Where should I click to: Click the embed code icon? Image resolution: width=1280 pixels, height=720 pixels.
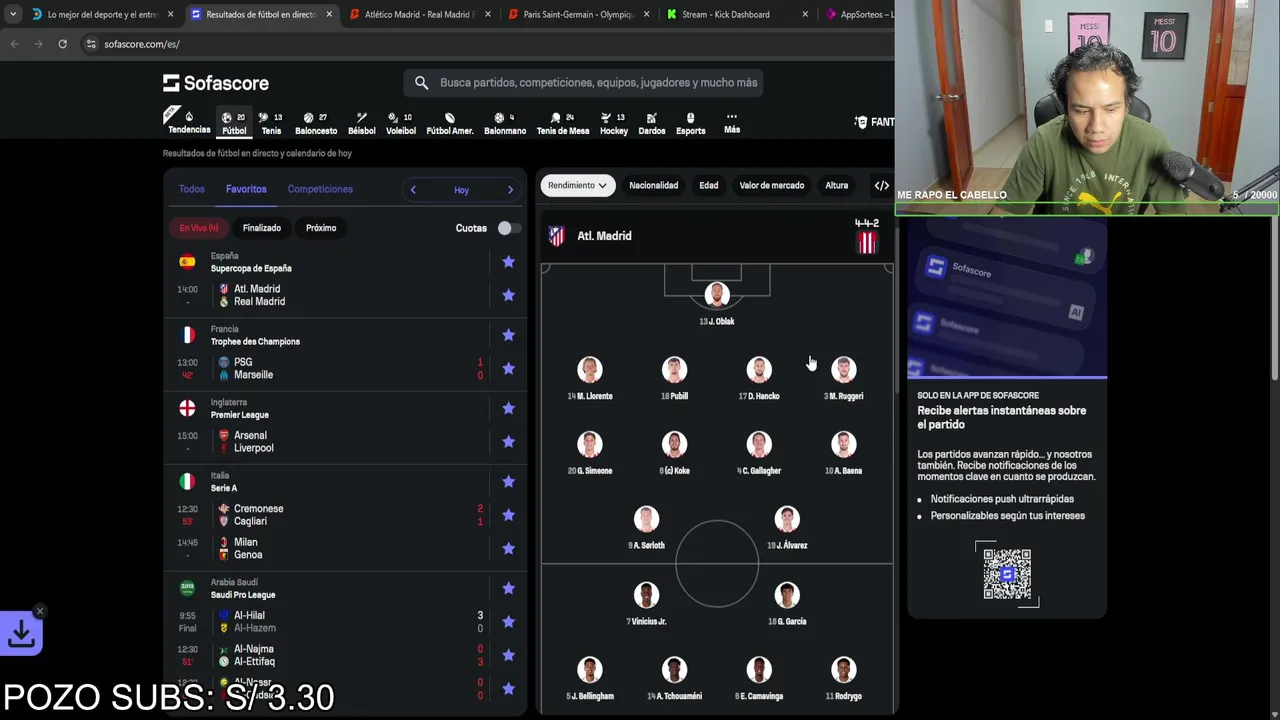click(x=882, y=185)
